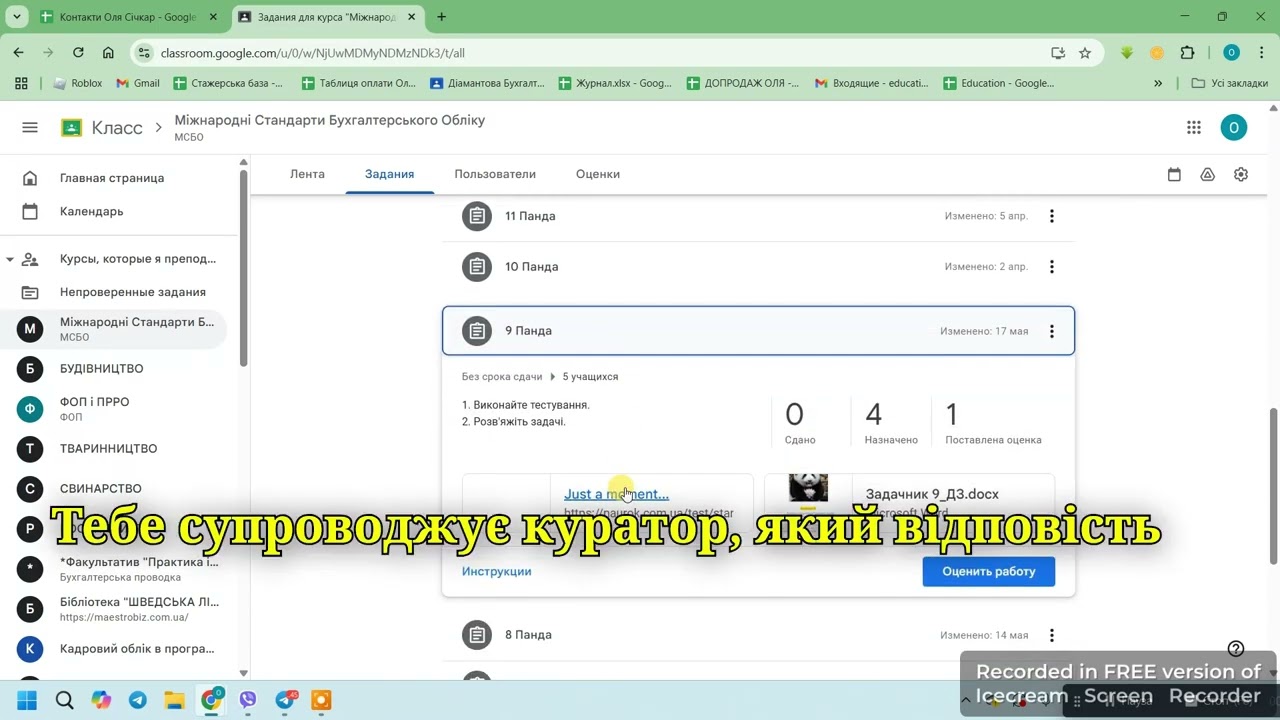1280x720 pixels.
Task: Open the class Google Calendar icon
Action: pyautogui.click(x=1174, y=174)
